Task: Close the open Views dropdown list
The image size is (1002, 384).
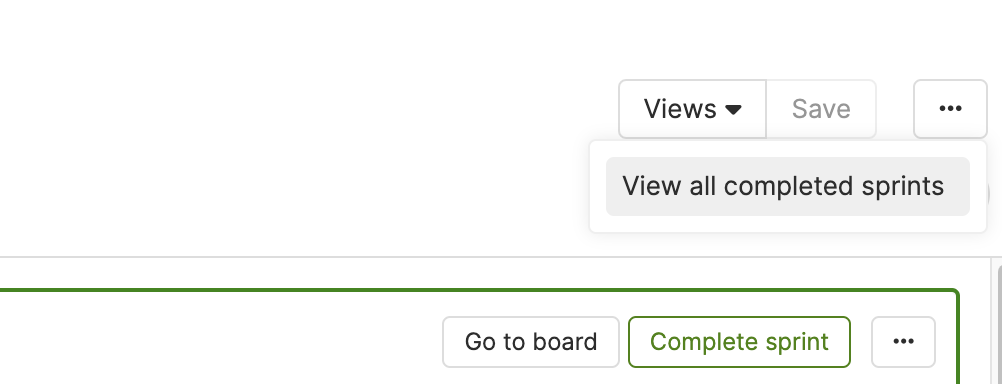Action: pyautogui.click(x=693, y=109)
